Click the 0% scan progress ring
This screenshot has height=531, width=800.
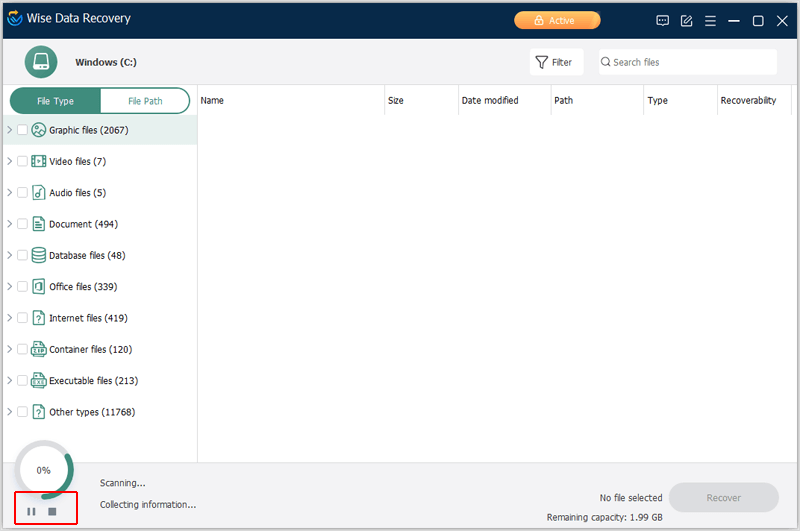[x=44, y=470]
